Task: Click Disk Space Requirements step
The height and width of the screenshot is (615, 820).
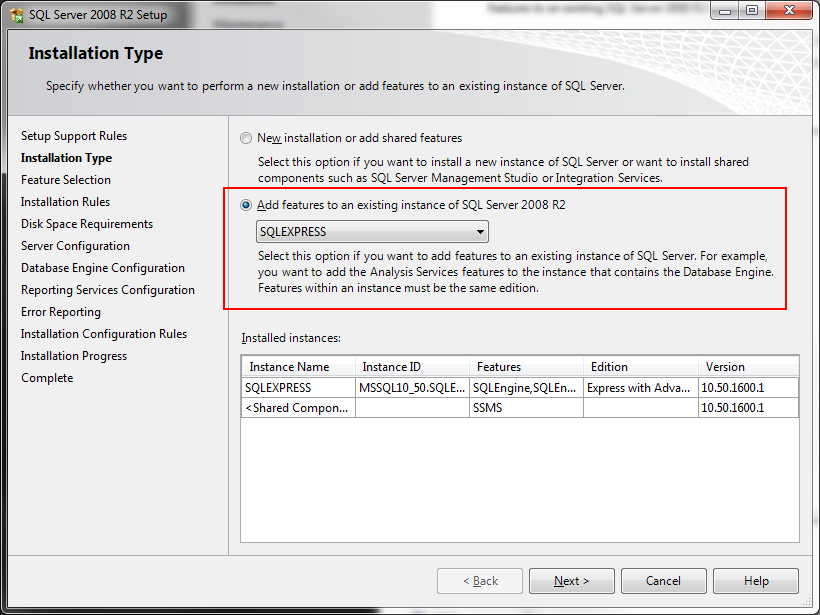Action: point(87,224)
